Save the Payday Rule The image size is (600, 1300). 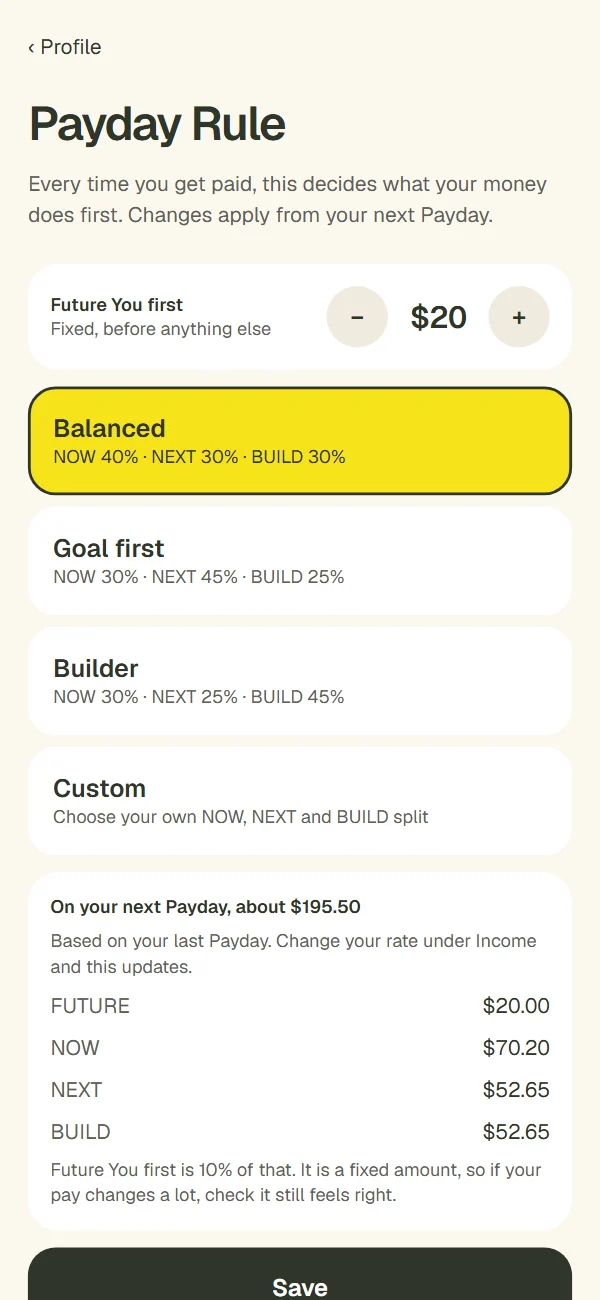click(x=300, y=1274)
